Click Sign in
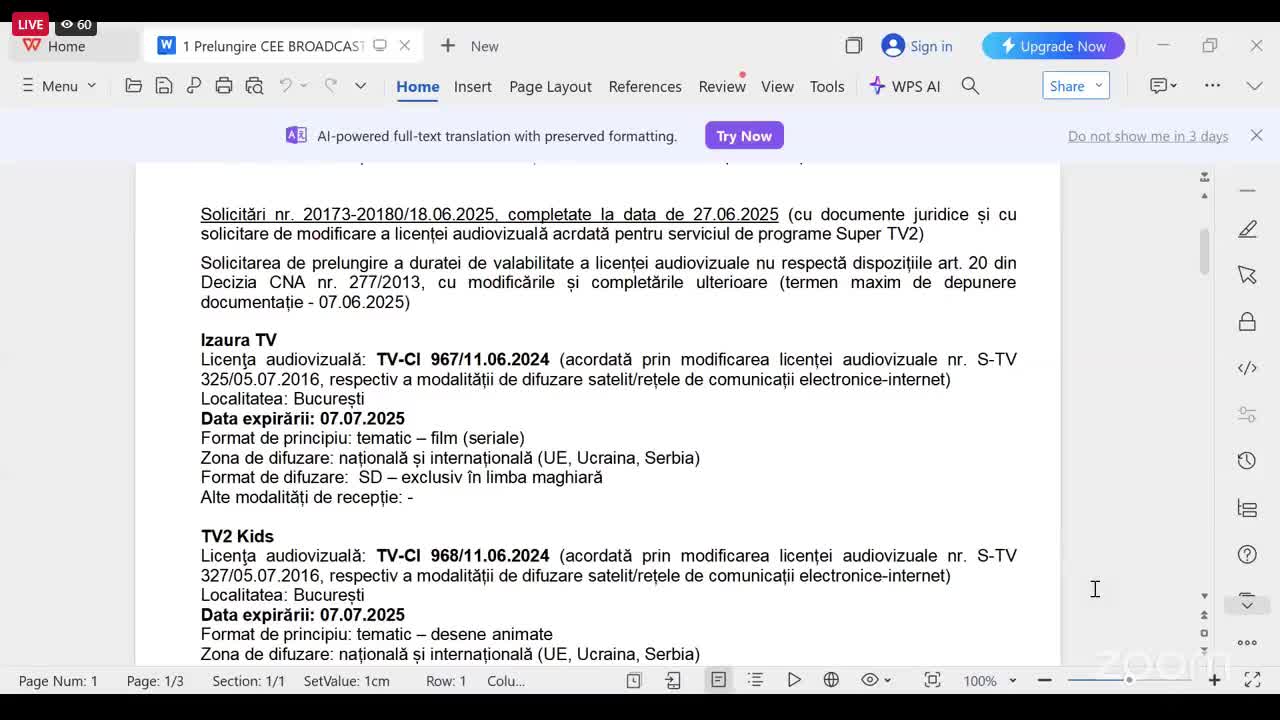Image resolution: width=1280 pixels, height=720 pixels. 917,46
